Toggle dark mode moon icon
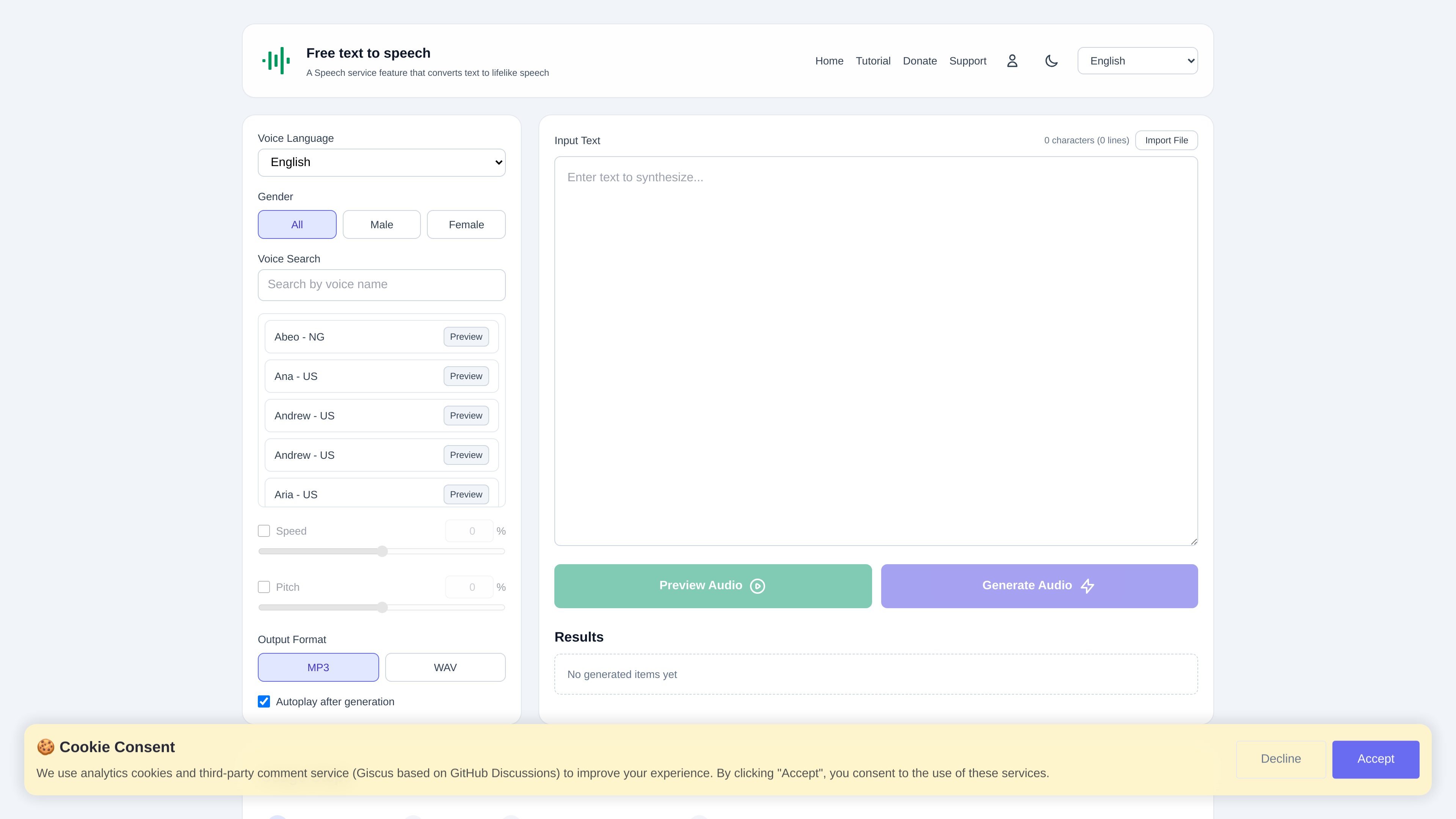1456x819 pixels. (x=1051, y=61)
